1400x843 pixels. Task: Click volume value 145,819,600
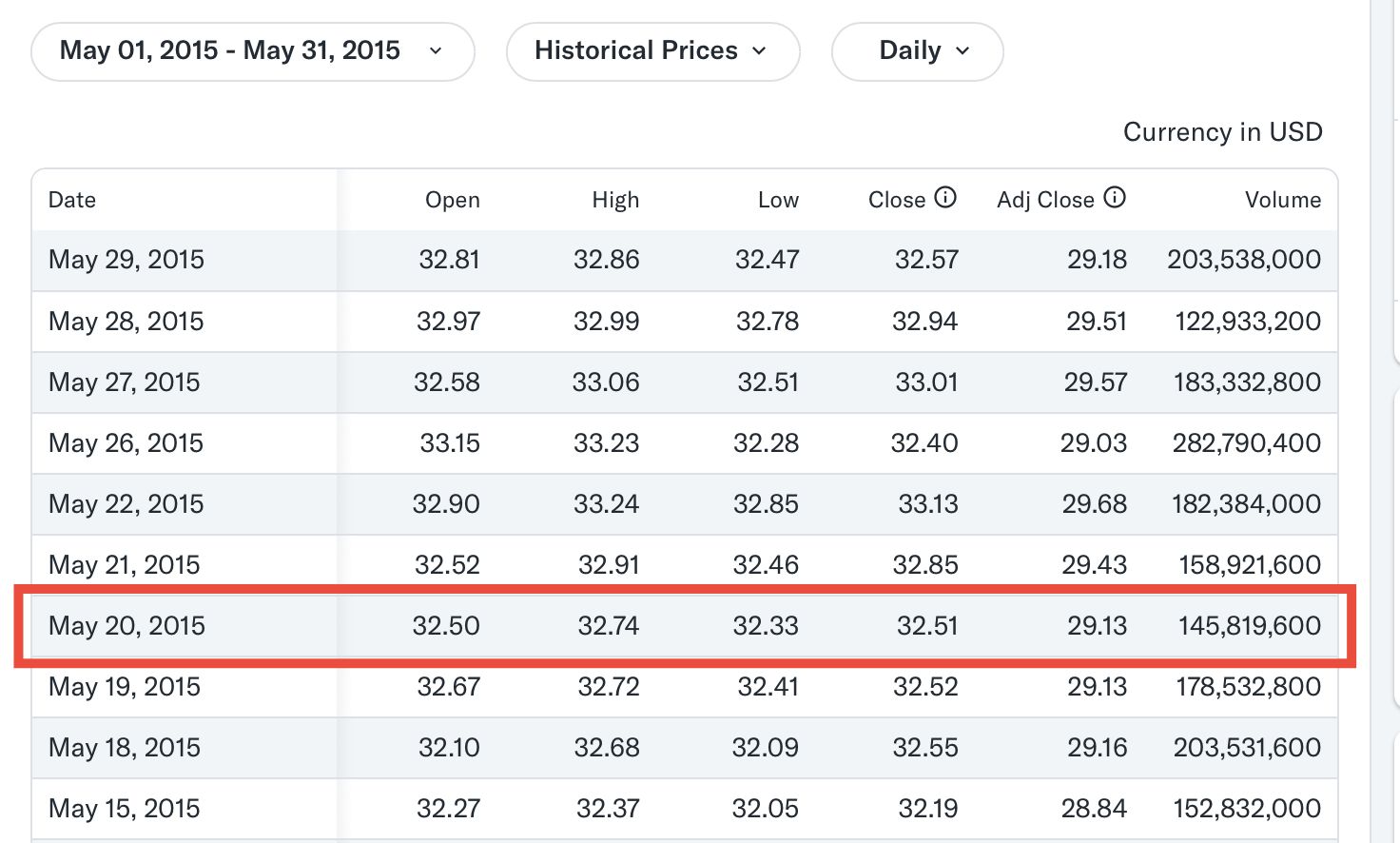point(1250,626)
